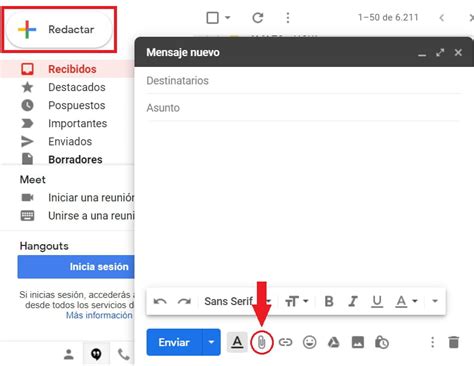This screenshot has width=474, height=366.
Task: Toggle italic formatting
Action: pos(353,301)
